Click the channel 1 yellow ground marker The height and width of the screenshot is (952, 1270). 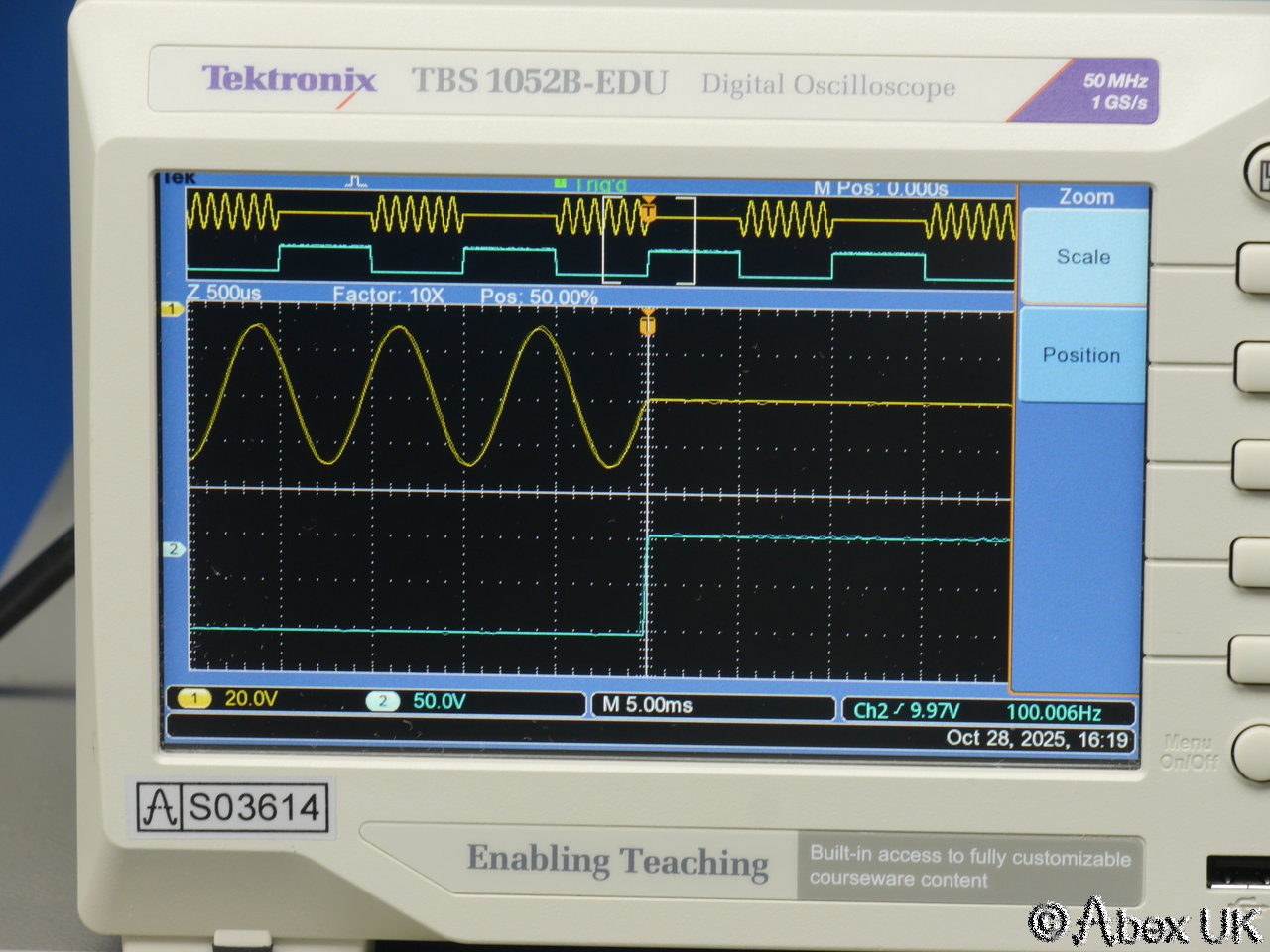pyautogui.click(x=172, y=310)
